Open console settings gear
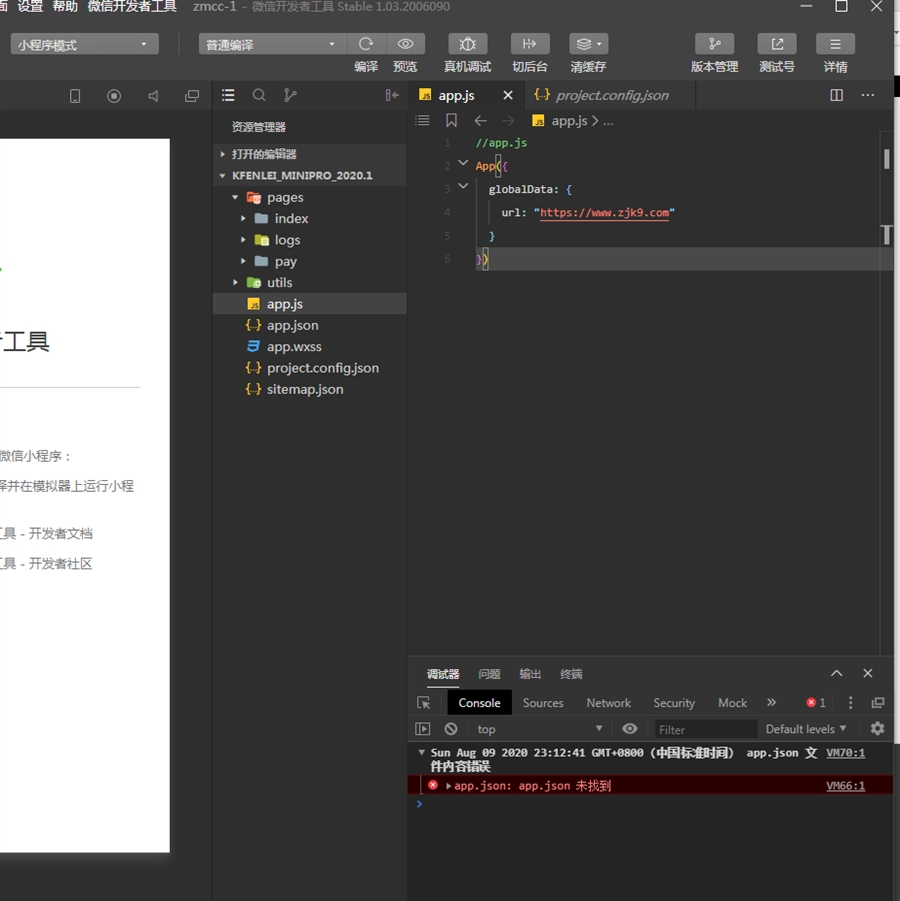Viewport: 900px width, 901px height. point(877,729)
